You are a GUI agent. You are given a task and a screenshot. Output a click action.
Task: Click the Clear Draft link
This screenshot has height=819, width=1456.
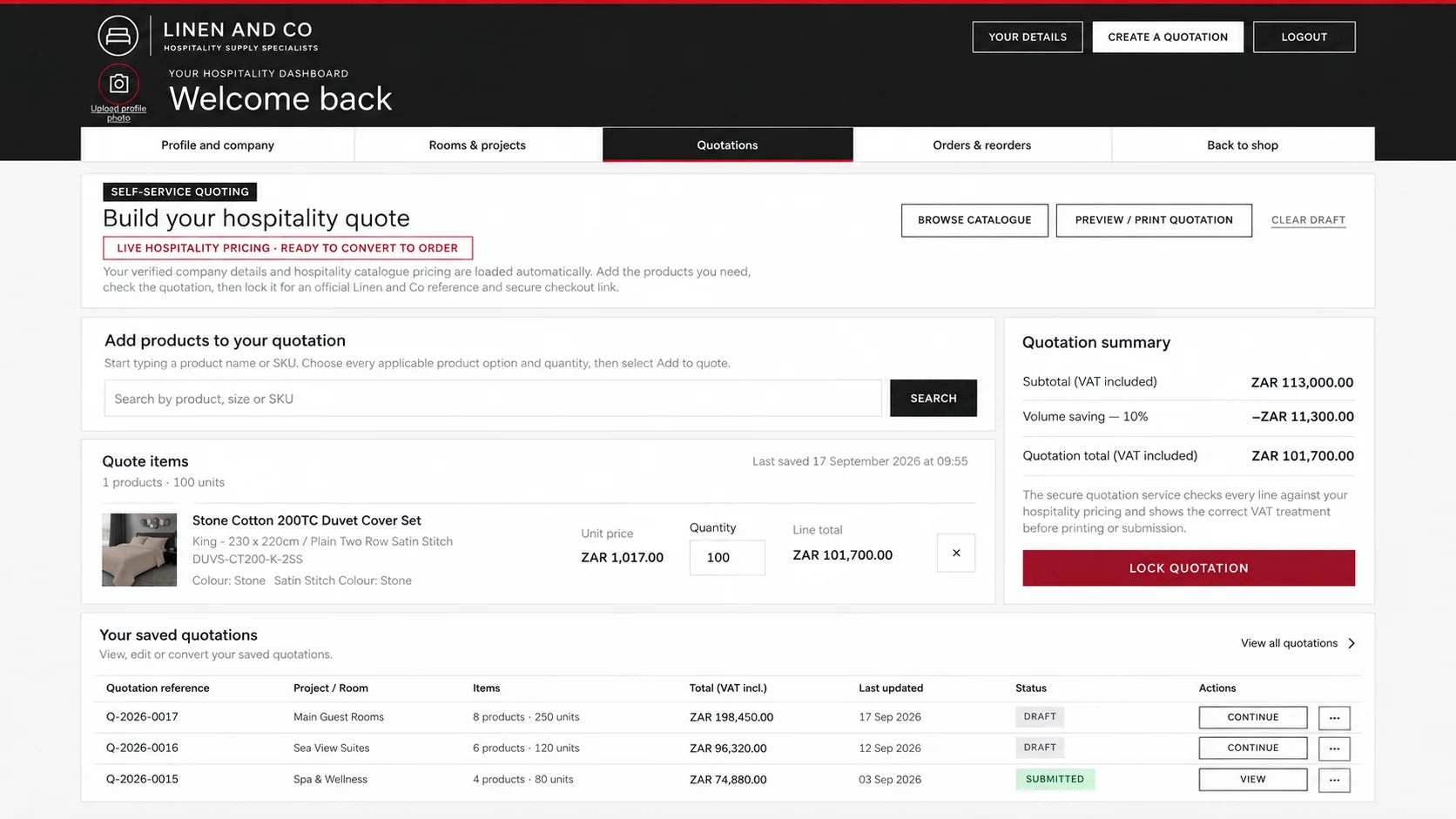click(x=1308, y=220)
